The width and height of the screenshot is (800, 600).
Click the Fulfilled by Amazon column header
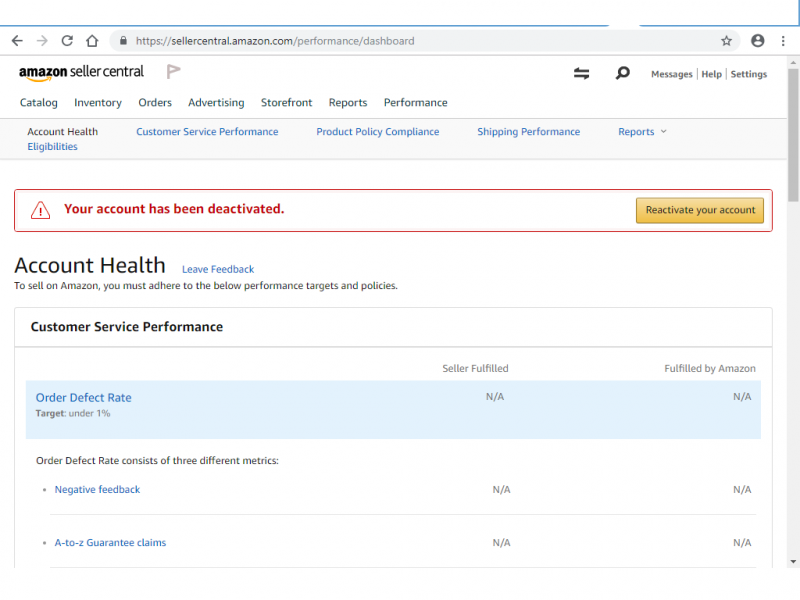click(x=710, y=368)
